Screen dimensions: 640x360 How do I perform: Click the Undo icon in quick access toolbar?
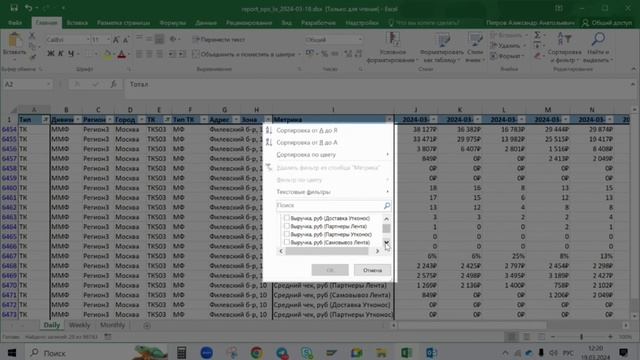pos(28,8)
